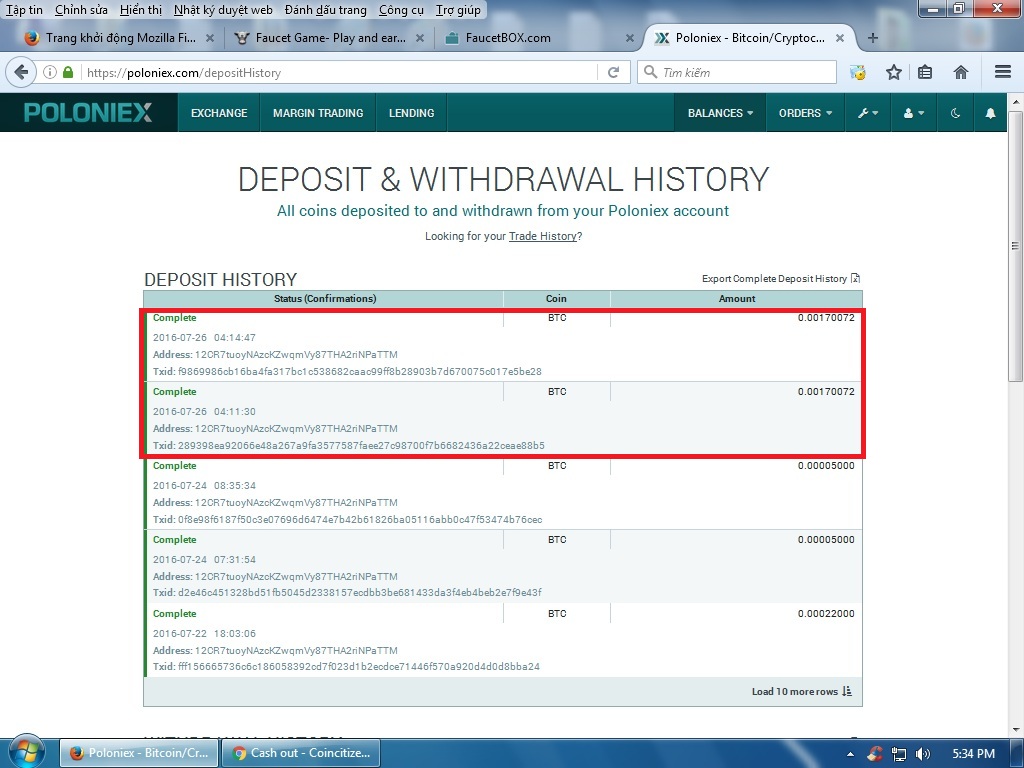Show hidden tray icons arrow
This screenshot has width=1024, height=768.
850,754
